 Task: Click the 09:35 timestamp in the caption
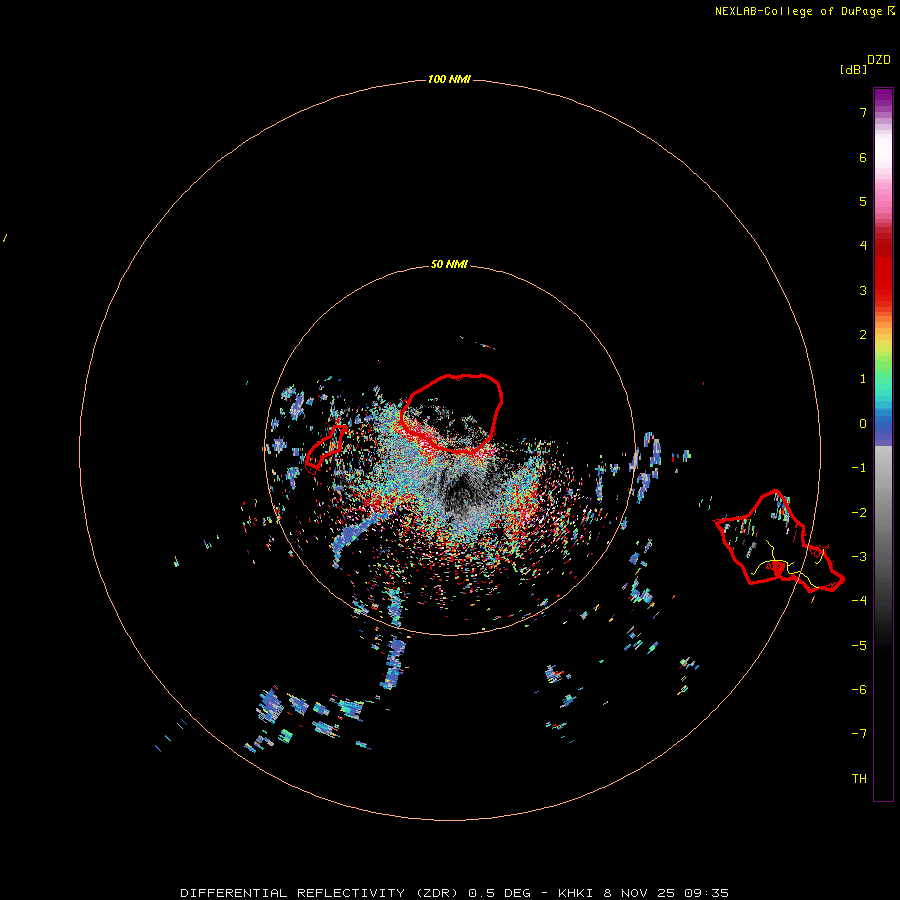click(x=706, y=893)
